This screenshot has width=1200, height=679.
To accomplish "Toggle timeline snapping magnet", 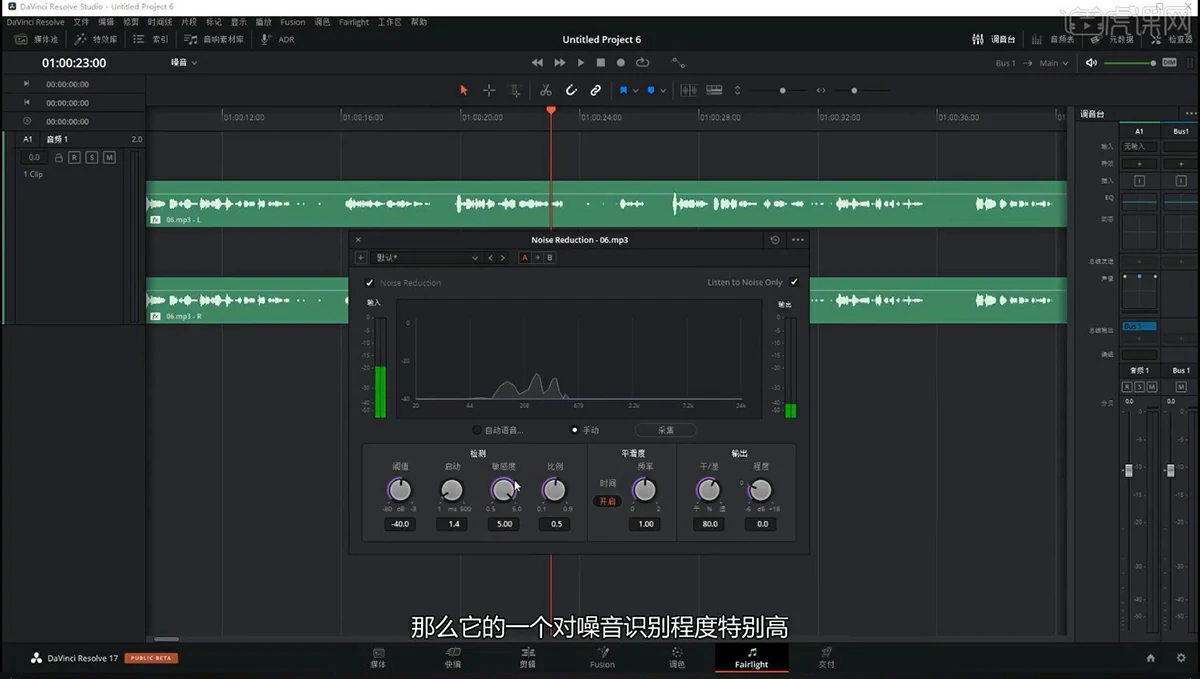I will [x=571, y=90].
